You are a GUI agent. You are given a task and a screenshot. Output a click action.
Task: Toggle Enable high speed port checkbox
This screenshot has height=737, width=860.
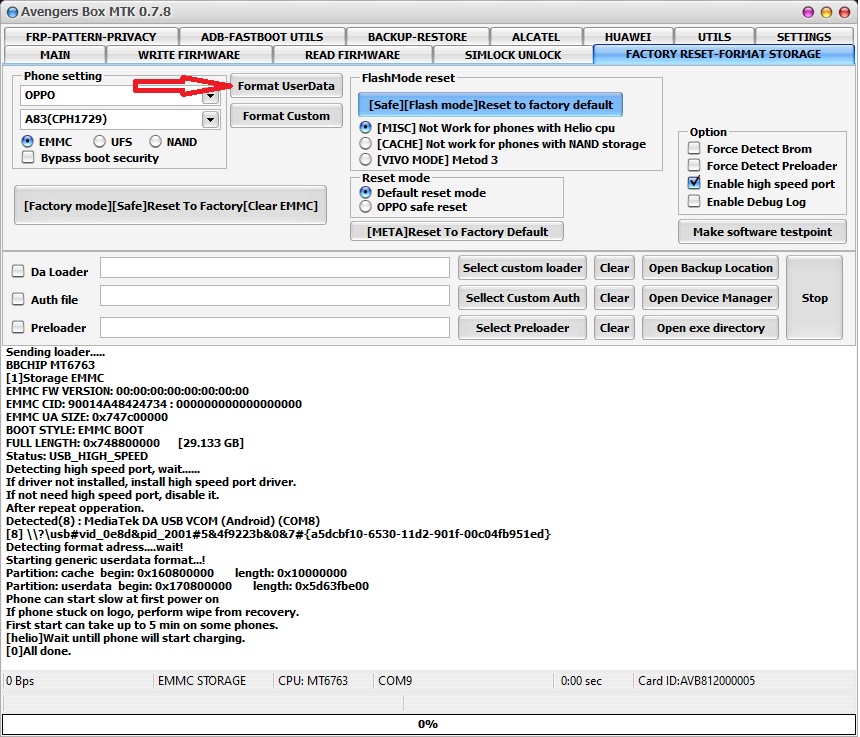point(694,184)
